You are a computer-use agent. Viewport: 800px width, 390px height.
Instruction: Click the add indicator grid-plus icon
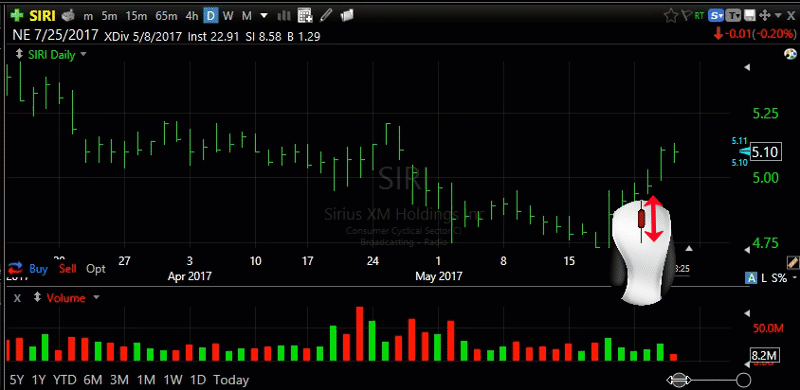[x=305, y=16]
